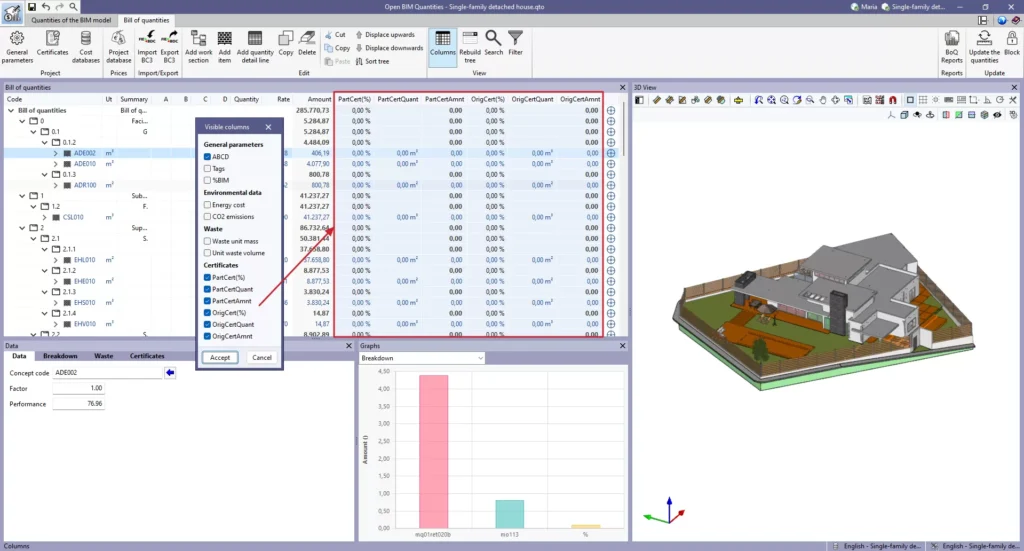Check the CO2 emissions checkbox
The height and width of the screenshot is (551, 1024).
coord(207,216)
